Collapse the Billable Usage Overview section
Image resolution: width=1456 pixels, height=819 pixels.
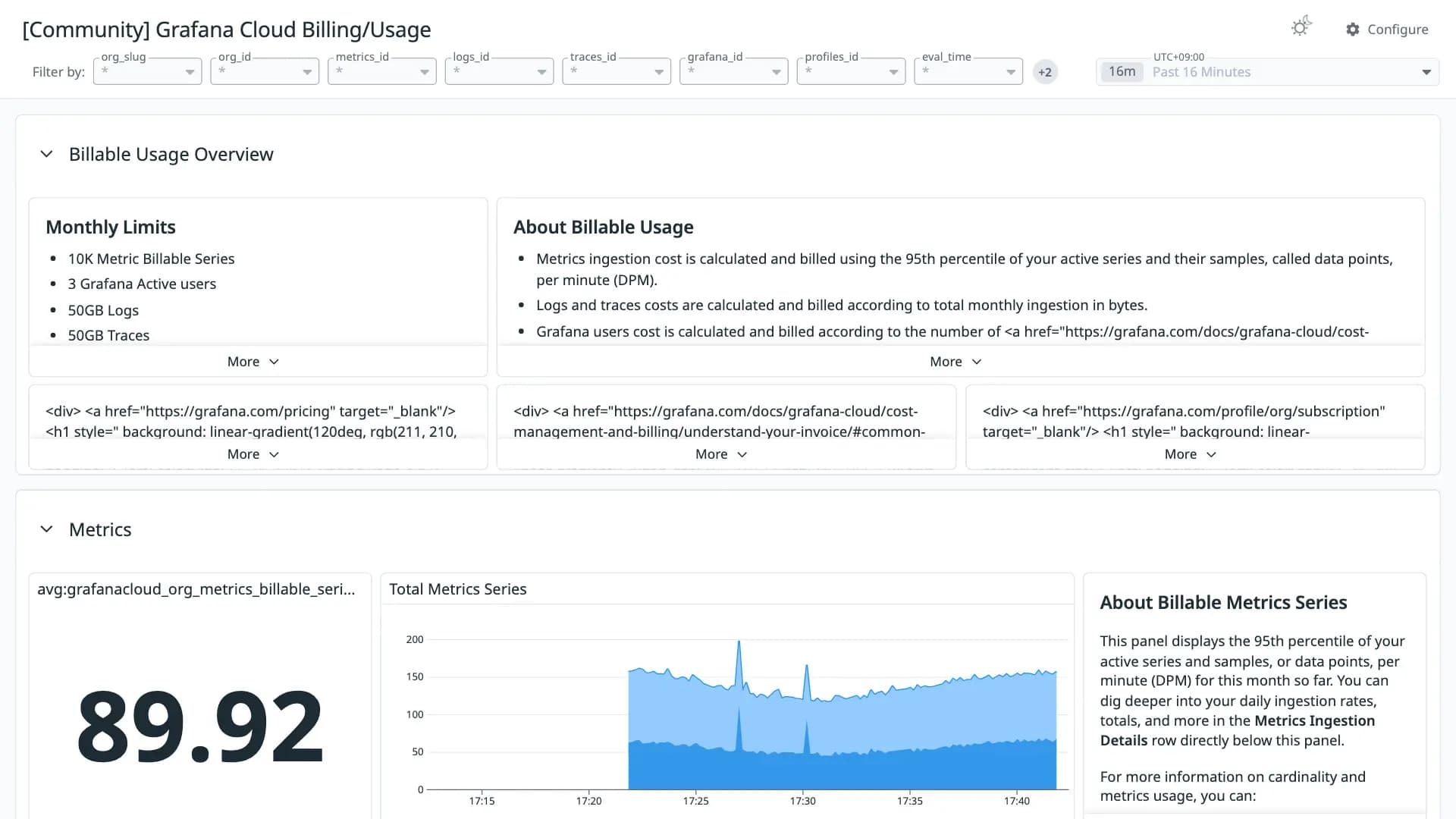[46, 154]
